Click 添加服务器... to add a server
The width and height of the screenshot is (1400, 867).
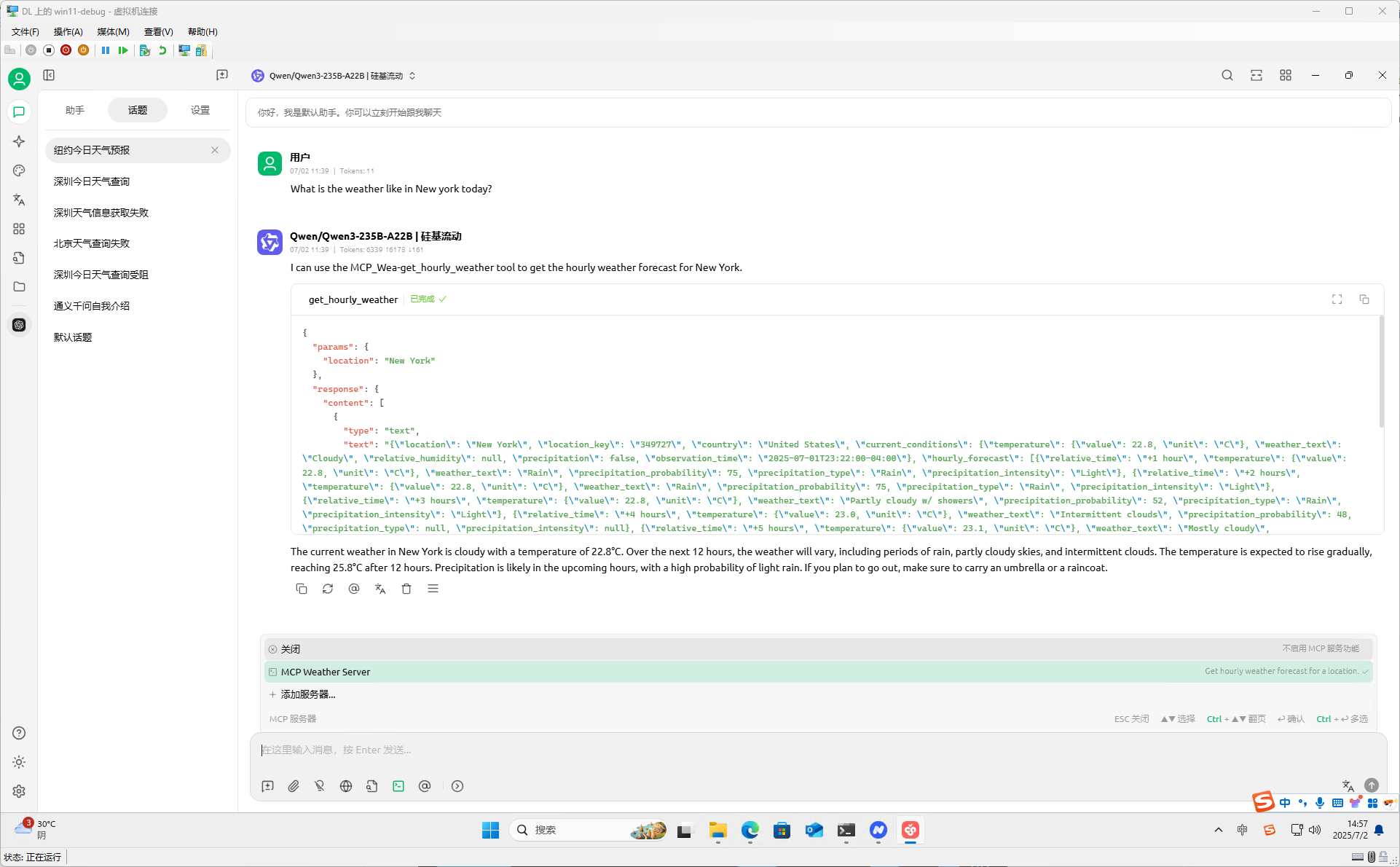(x=307, y=694)
